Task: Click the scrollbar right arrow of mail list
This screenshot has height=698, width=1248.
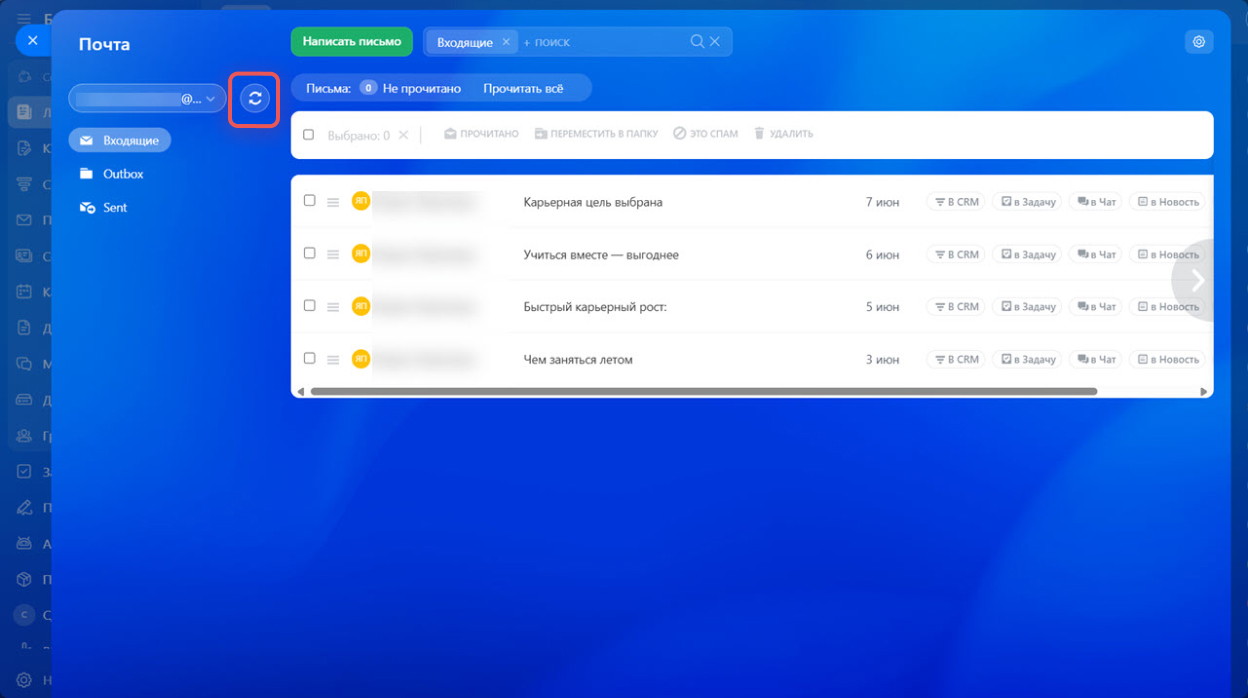Action: (x=1204, y=392)
